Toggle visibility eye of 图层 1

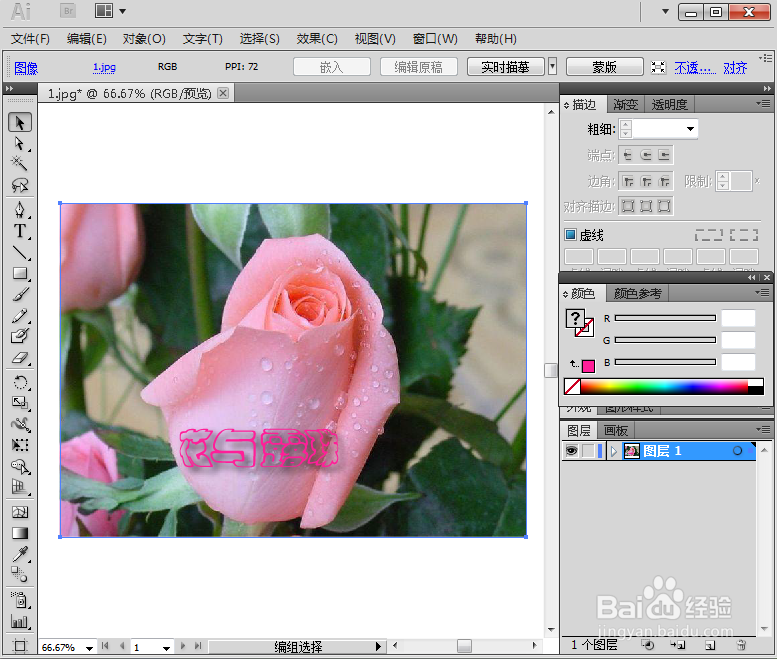point(571,451)
